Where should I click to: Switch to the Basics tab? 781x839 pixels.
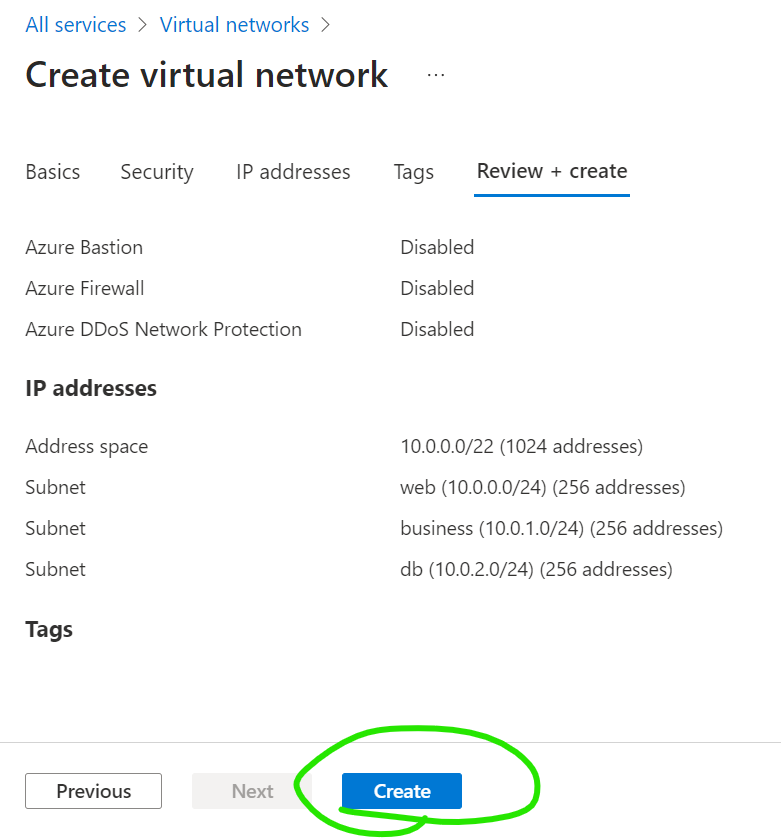coord(53,172)
